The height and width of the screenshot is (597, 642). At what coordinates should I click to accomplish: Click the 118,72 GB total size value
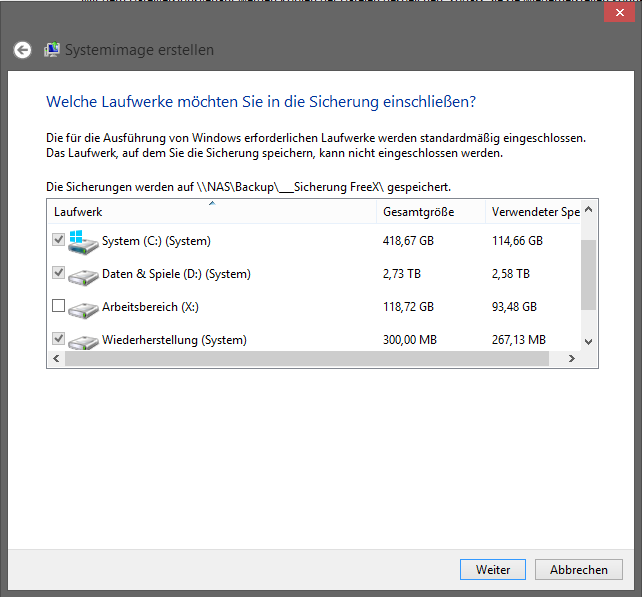(x=408, y=307)
